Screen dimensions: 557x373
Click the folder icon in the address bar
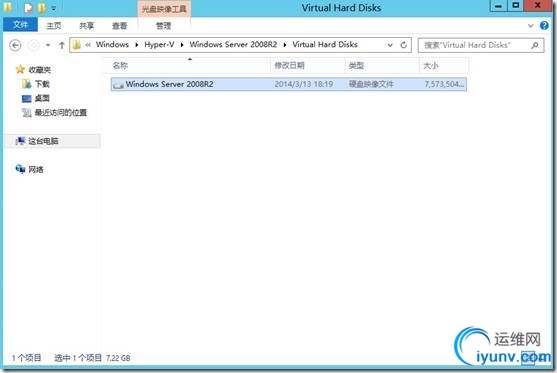coord(76,45)
